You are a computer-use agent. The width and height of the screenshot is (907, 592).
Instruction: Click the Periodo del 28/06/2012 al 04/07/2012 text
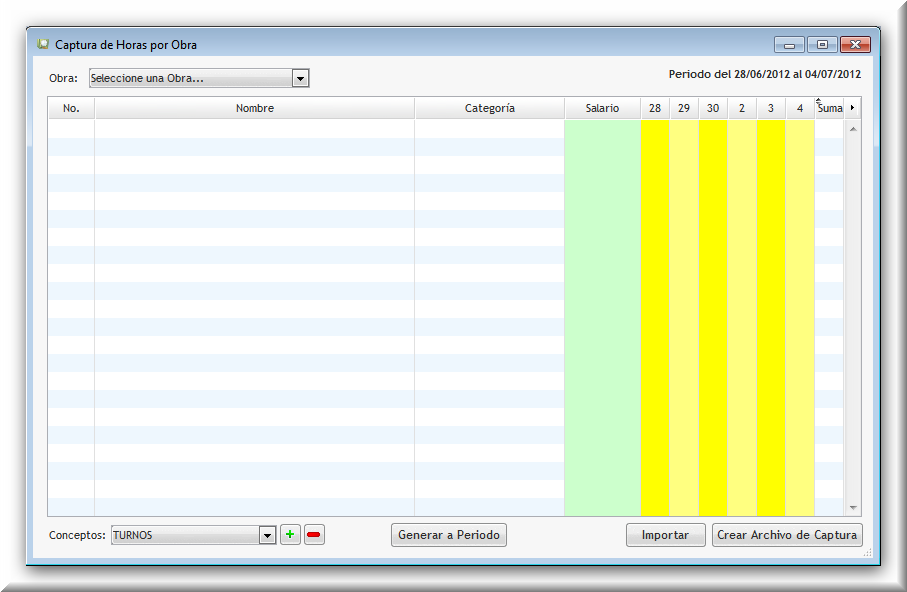[x=765, y=74]
